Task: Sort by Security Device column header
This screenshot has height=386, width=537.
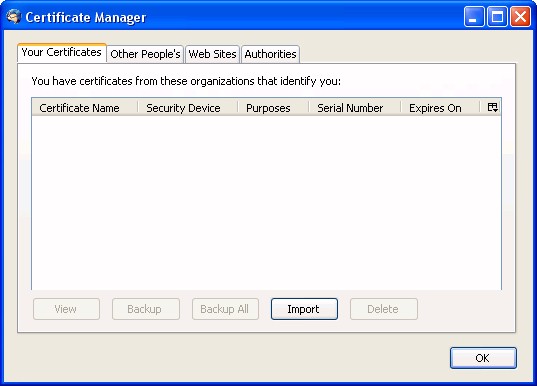Action: 188,108
